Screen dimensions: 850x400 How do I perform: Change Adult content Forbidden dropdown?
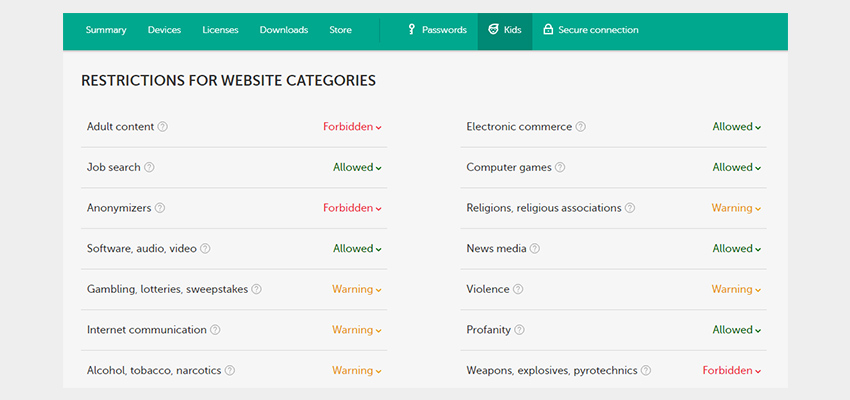tap(352, 127)
